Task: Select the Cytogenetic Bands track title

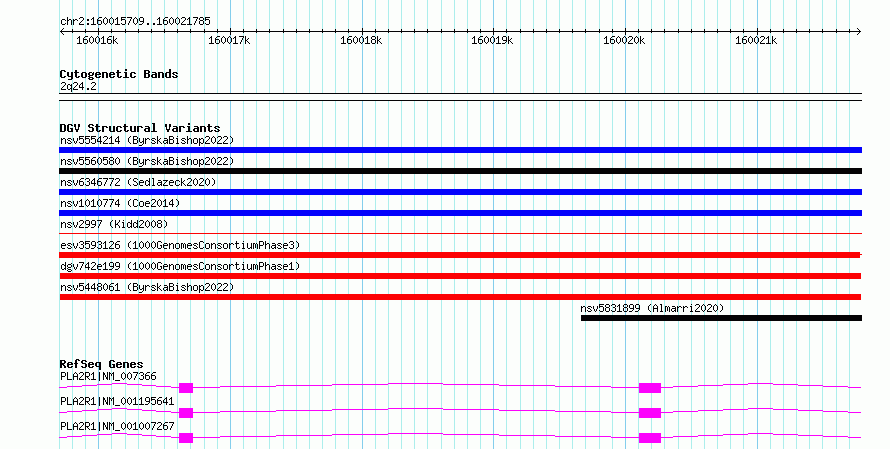Action: coord(119,74)
